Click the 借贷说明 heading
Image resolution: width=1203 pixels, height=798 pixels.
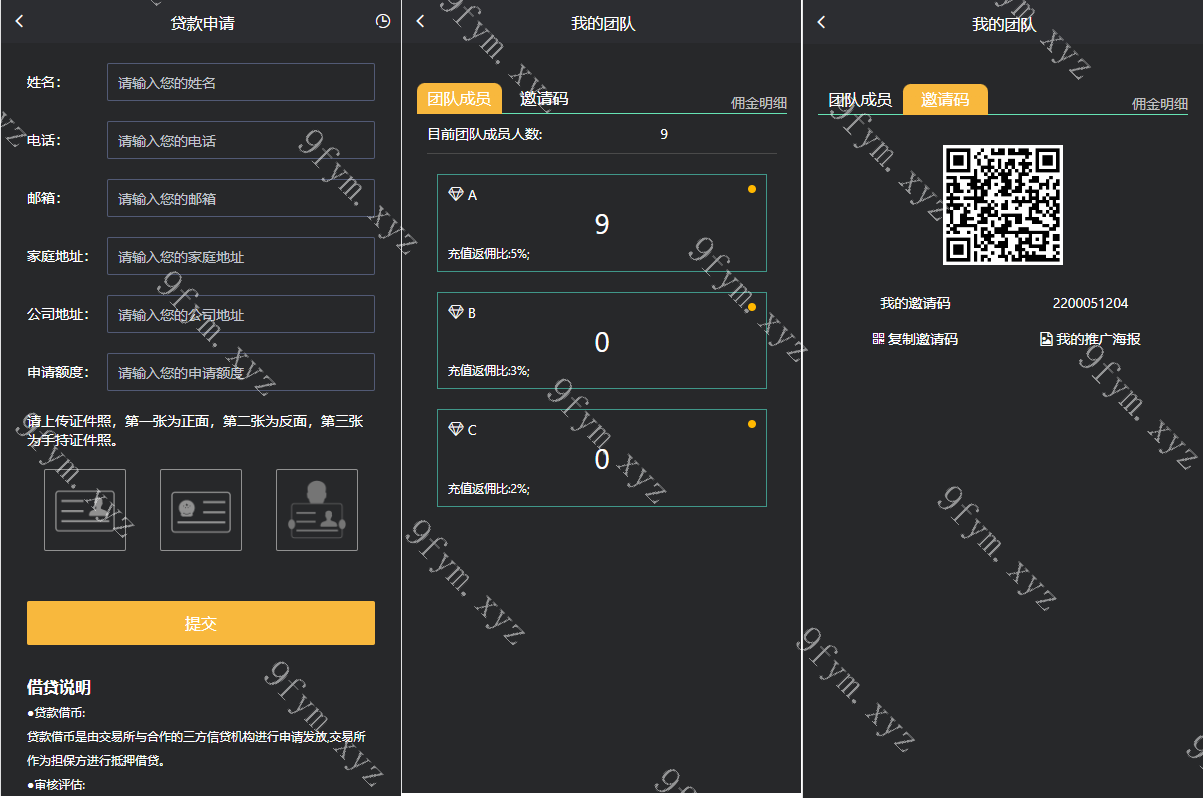(x=59, y=687)
